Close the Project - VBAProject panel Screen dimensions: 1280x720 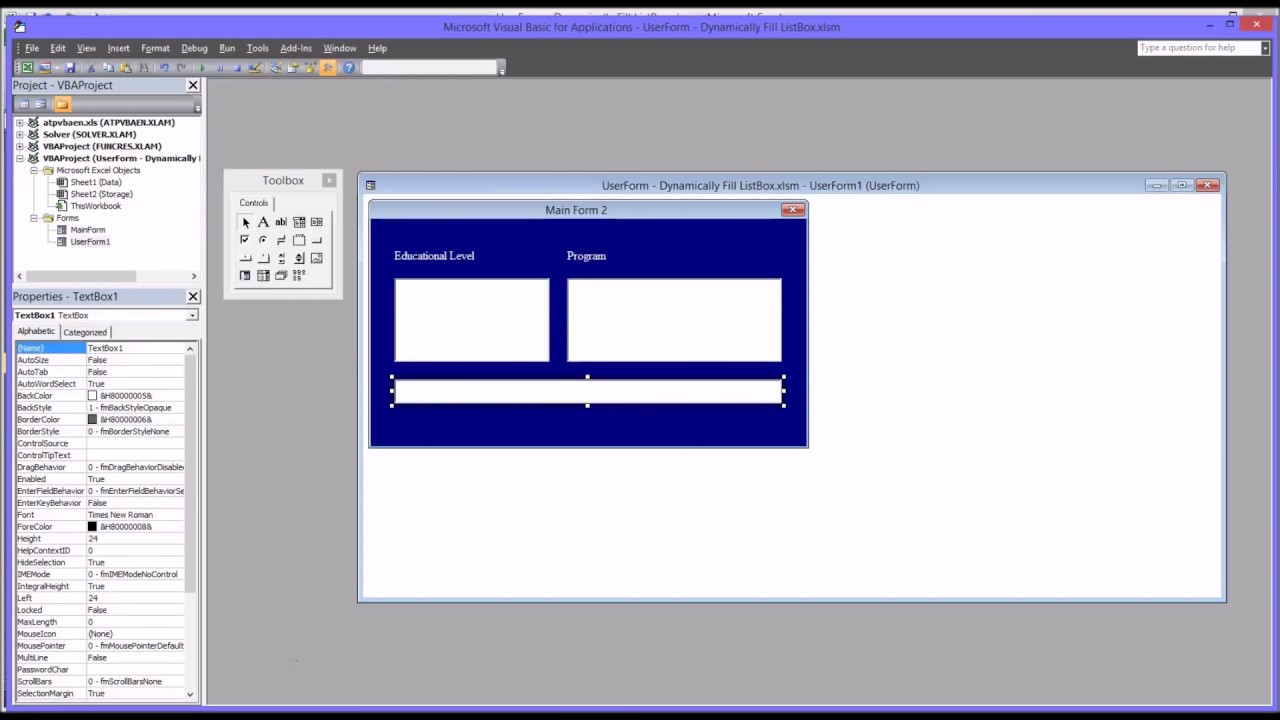pyautogui.click(x=193, y=86)
